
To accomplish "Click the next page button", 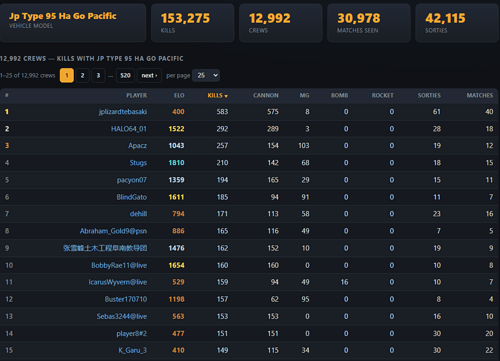I will point(149,75).
